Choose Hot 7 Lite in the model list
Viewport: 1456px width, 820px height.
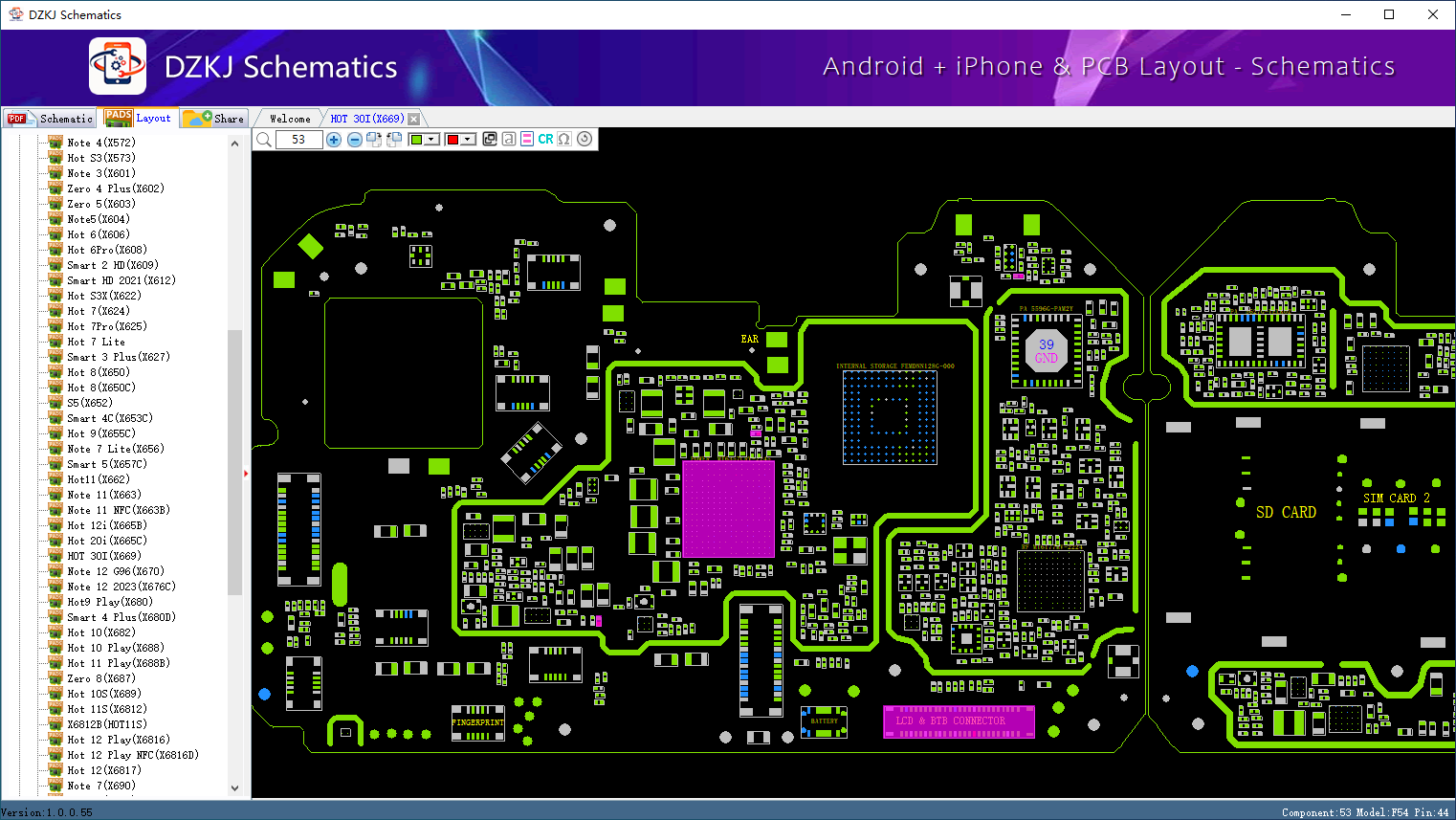pos(96,342)
